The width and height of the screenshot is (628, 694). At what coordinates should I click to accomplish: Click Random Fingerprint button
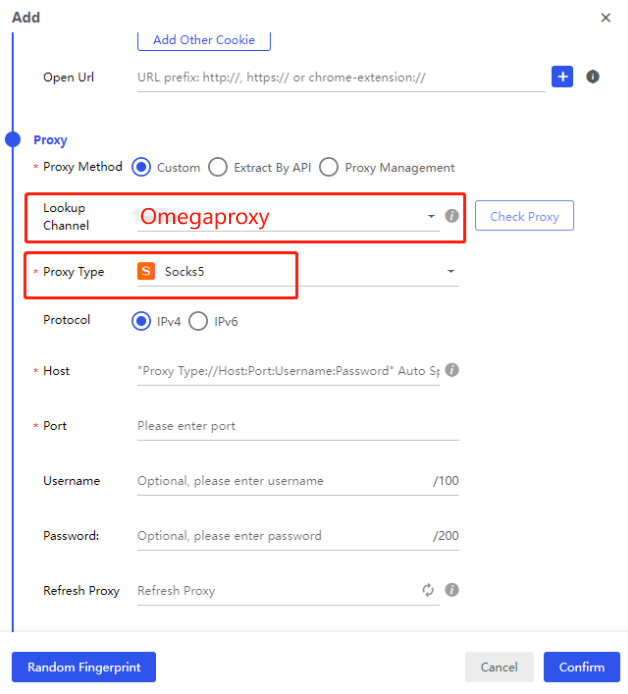pyautogui.click(x=84, y=667)
